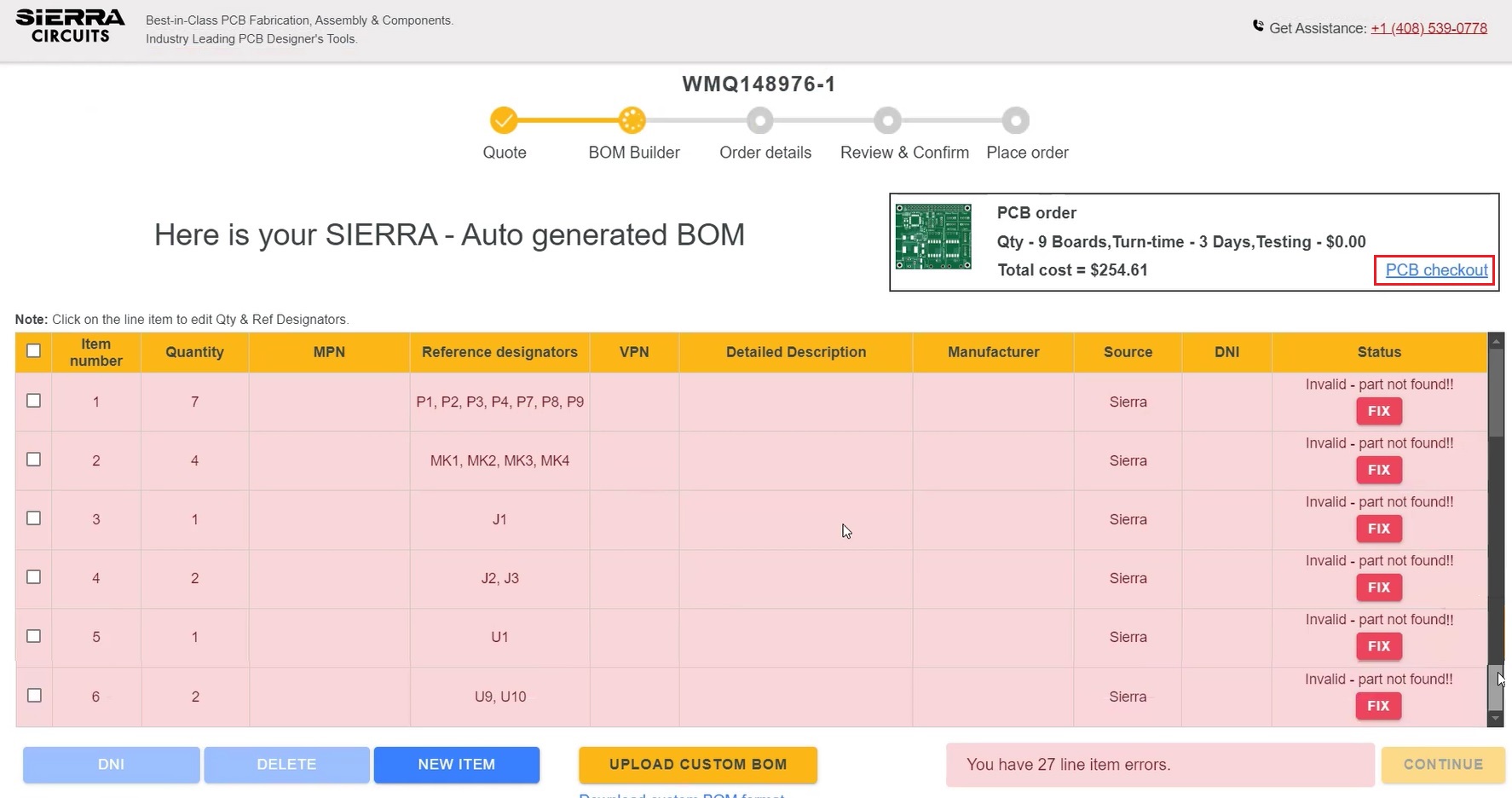Screen dimensions: 1512x798
Task: Click the Reference designators column header
Action: (499, 352)
